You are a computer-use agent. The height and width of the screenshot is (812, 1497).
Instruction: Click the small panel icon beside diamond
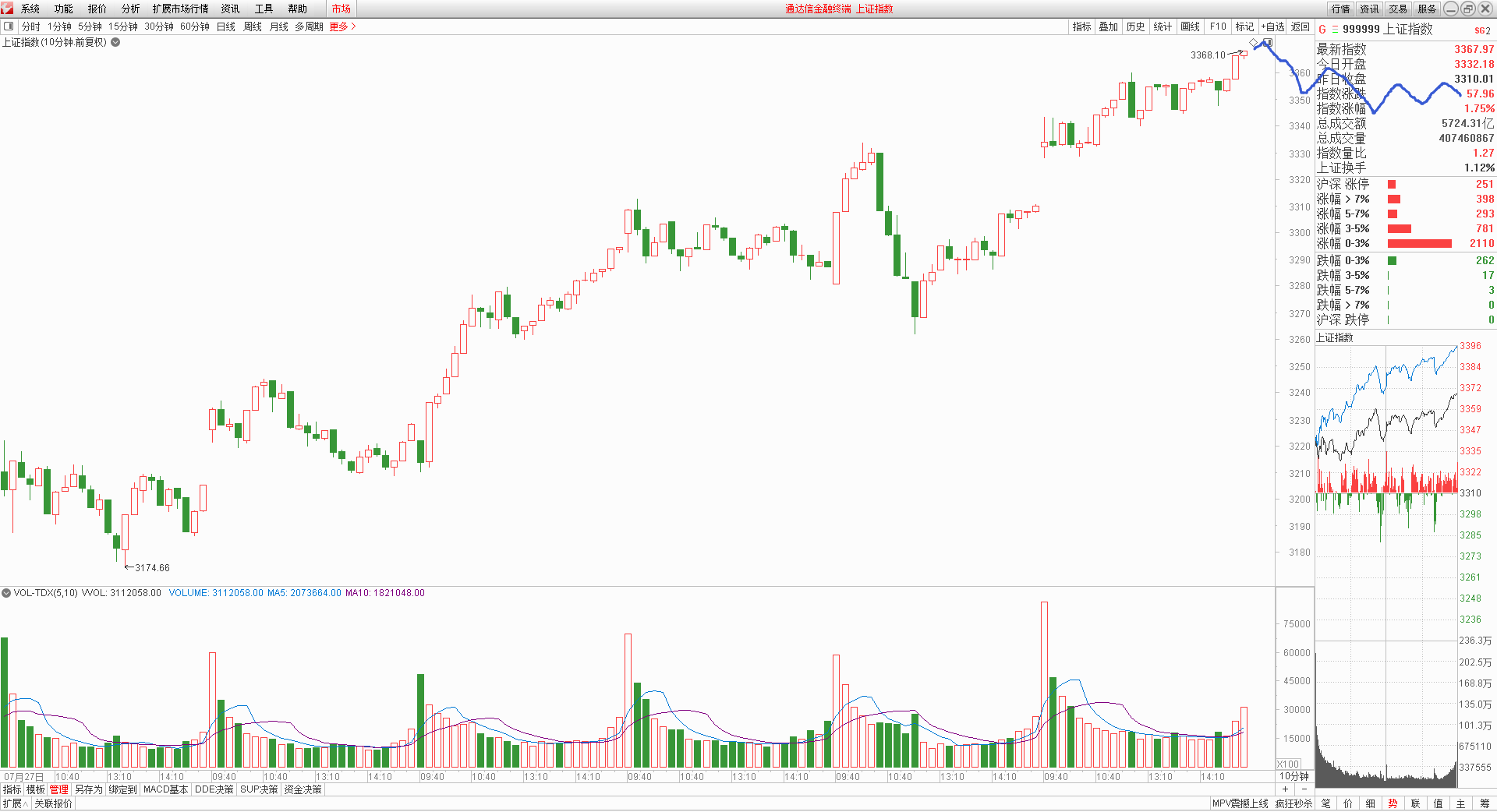[x=1267, y=43]
